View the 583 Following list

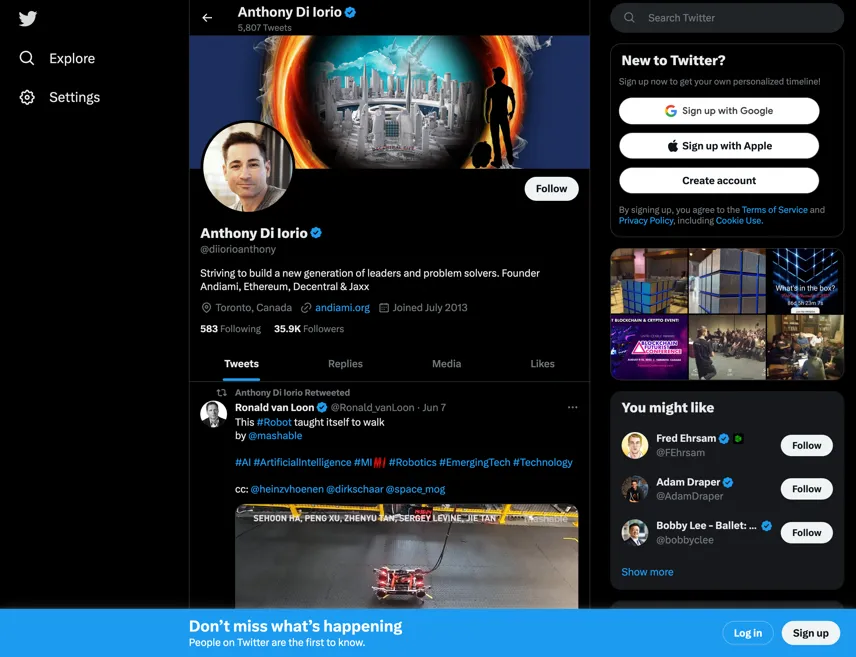click(x=230, y=329)
